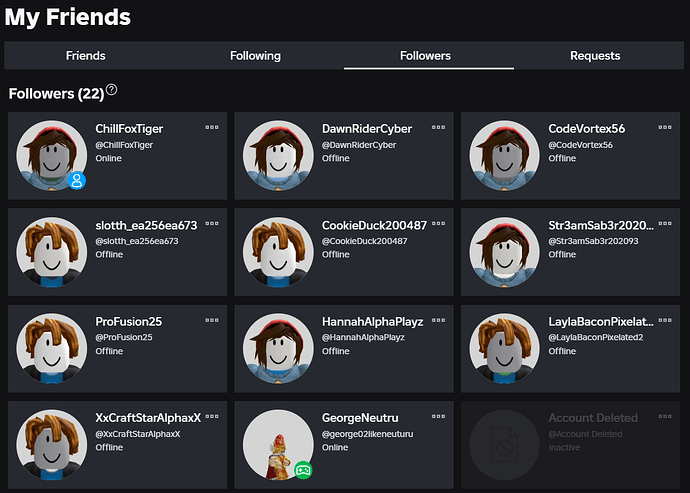Click the truncated LaylaBaconPixelat... display name
Image resolution: width=690 pixels, height=493 pixels.
pyautogui.click(x=601, y=322)
